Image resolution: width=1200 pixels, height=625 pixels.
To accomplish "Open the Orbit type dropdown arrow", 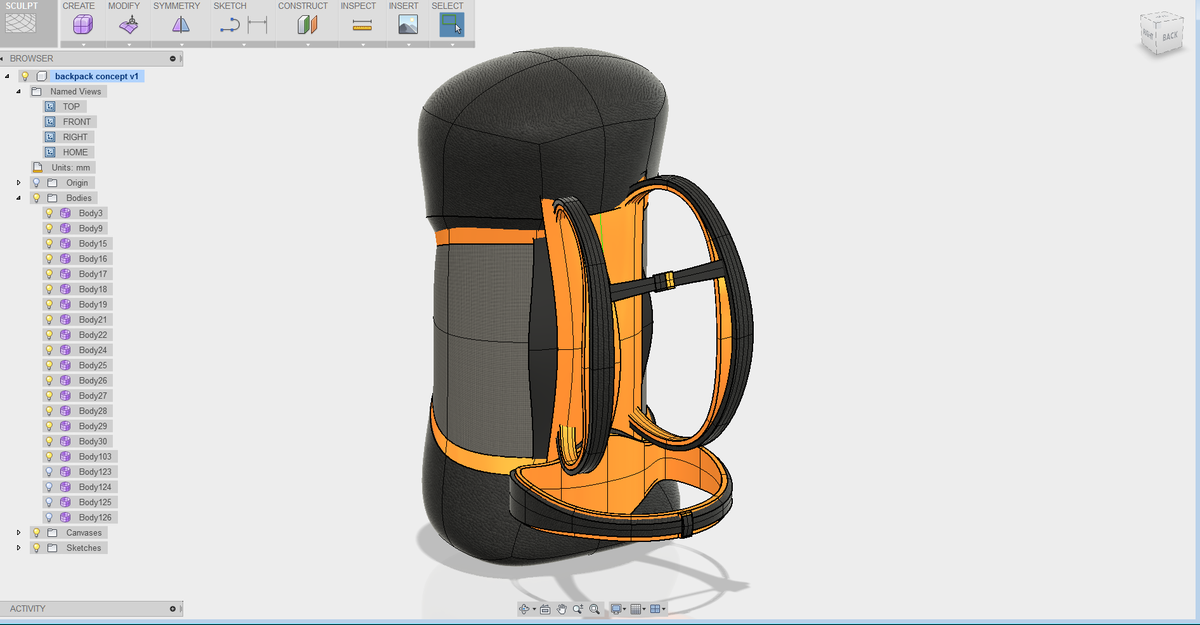I will [534, 609].
